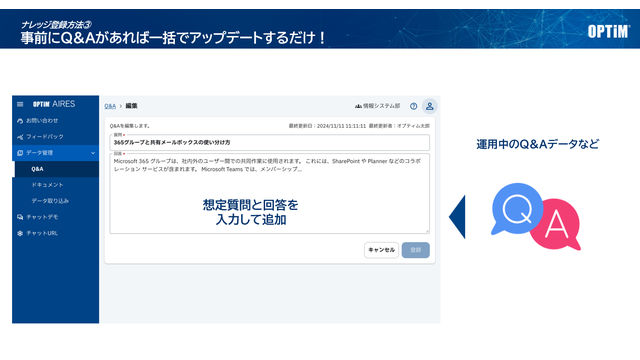Click the チャットURL gear icon
This screenshot has width=640, height=360.
(x=20, y=233)
